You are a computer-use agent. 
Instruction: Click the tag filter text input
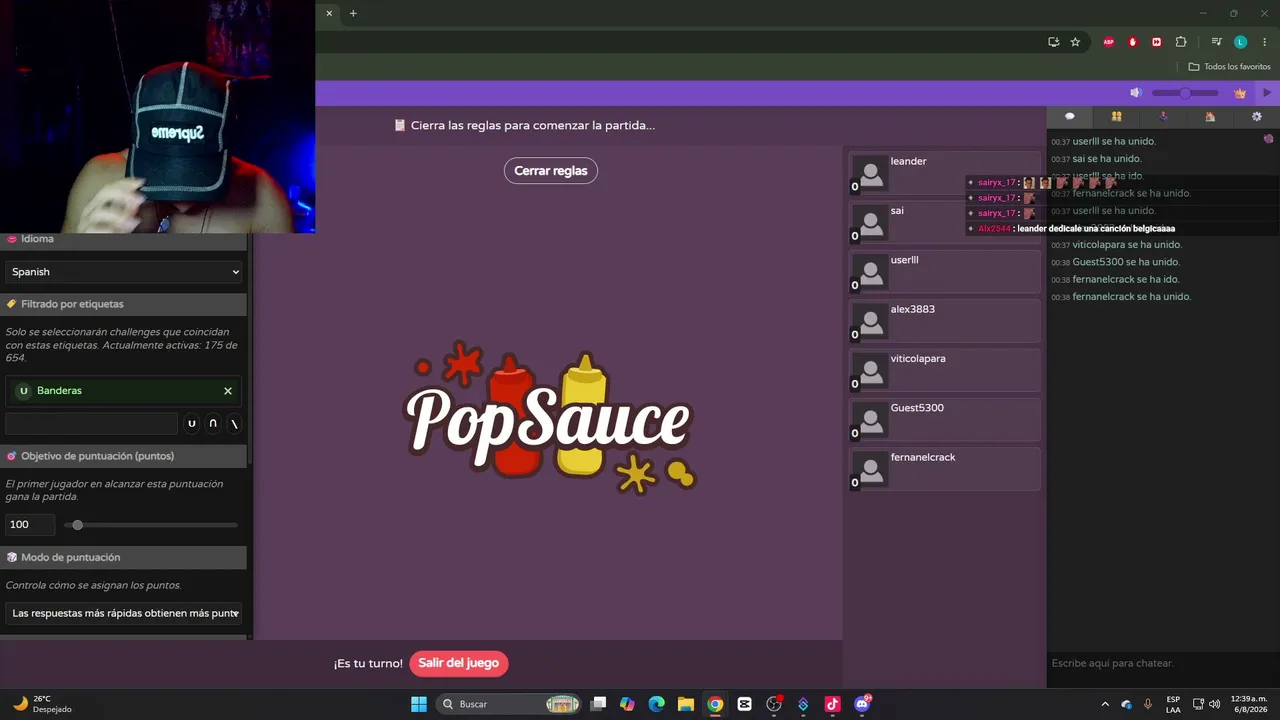[x=92, y=424]
